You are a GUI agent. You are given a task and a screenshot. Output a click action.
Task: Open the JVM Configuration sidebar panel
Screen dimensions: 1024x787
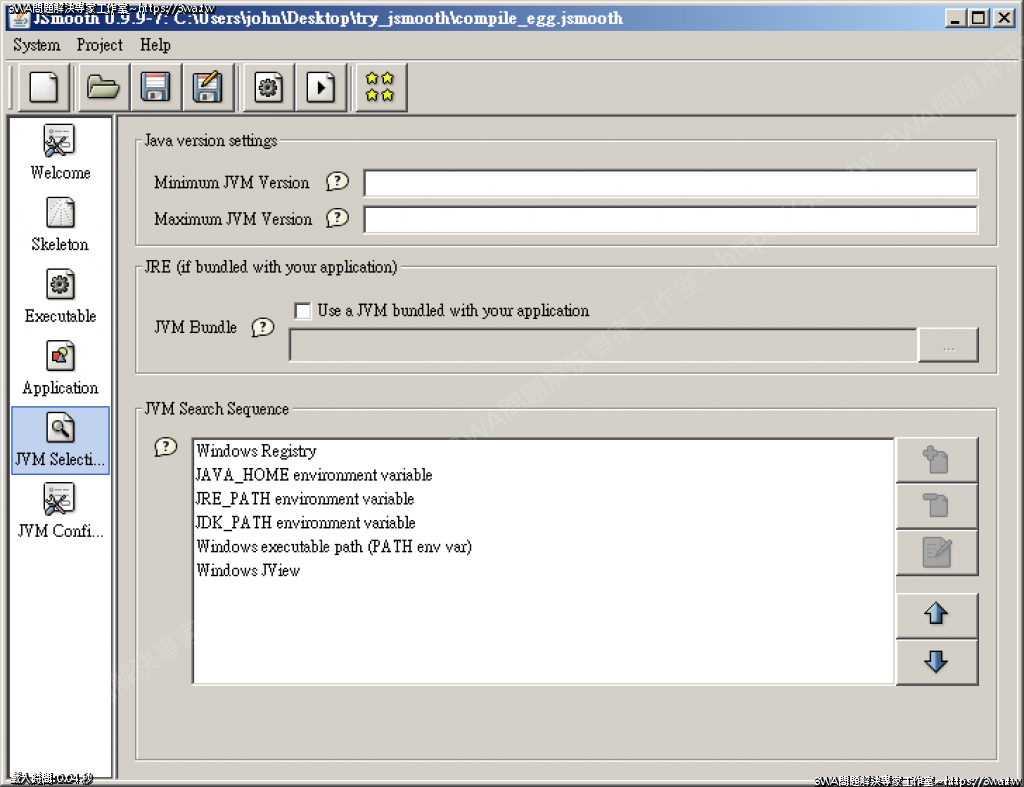[x=60, y=511]
